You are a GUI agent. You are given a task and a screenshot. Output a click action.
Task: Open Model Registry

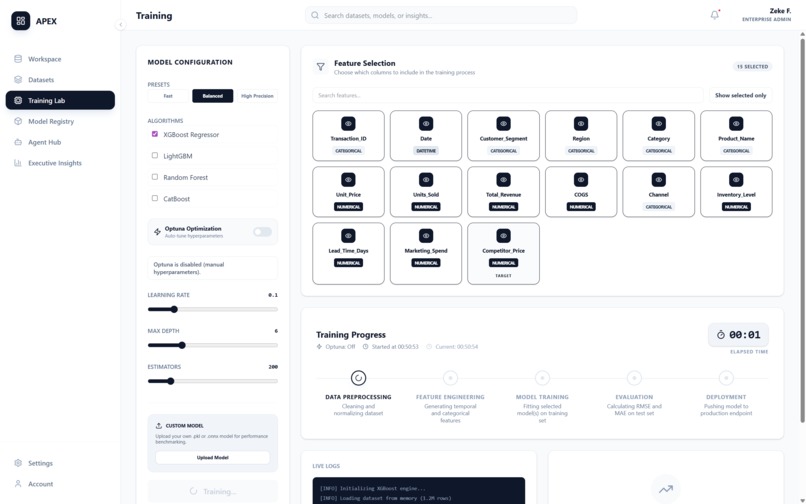[60, 121]
